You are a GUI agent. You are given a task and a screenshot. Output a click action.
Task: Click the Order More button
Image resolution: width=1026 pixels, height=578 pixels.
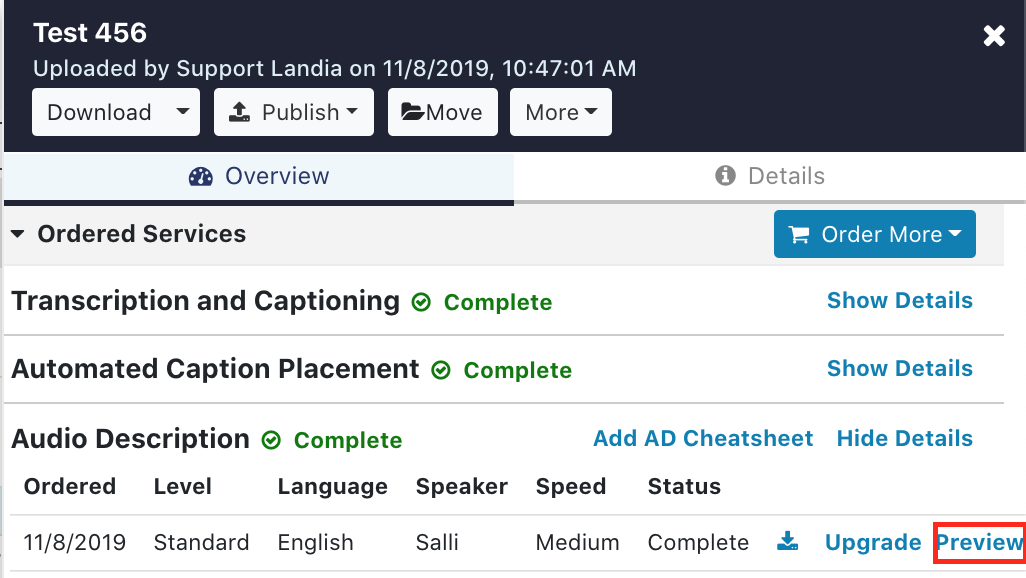(874, 234)
